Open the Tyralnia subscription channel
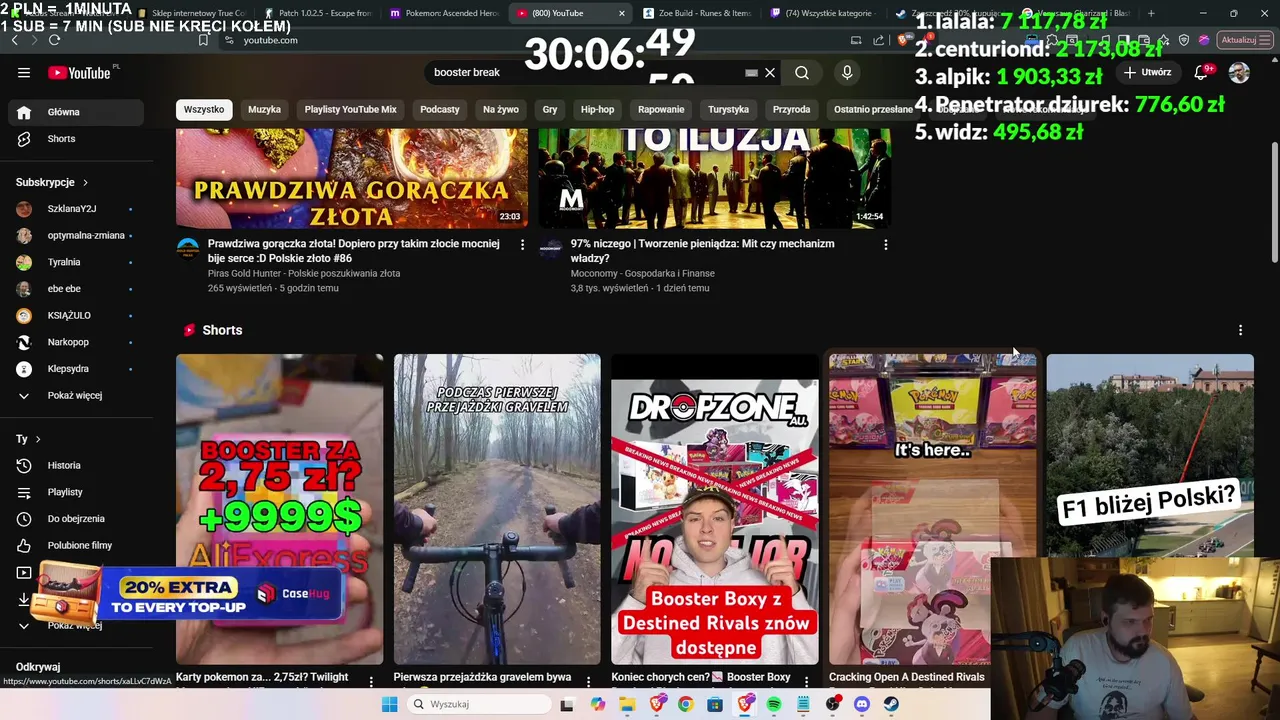 (76, 262)
